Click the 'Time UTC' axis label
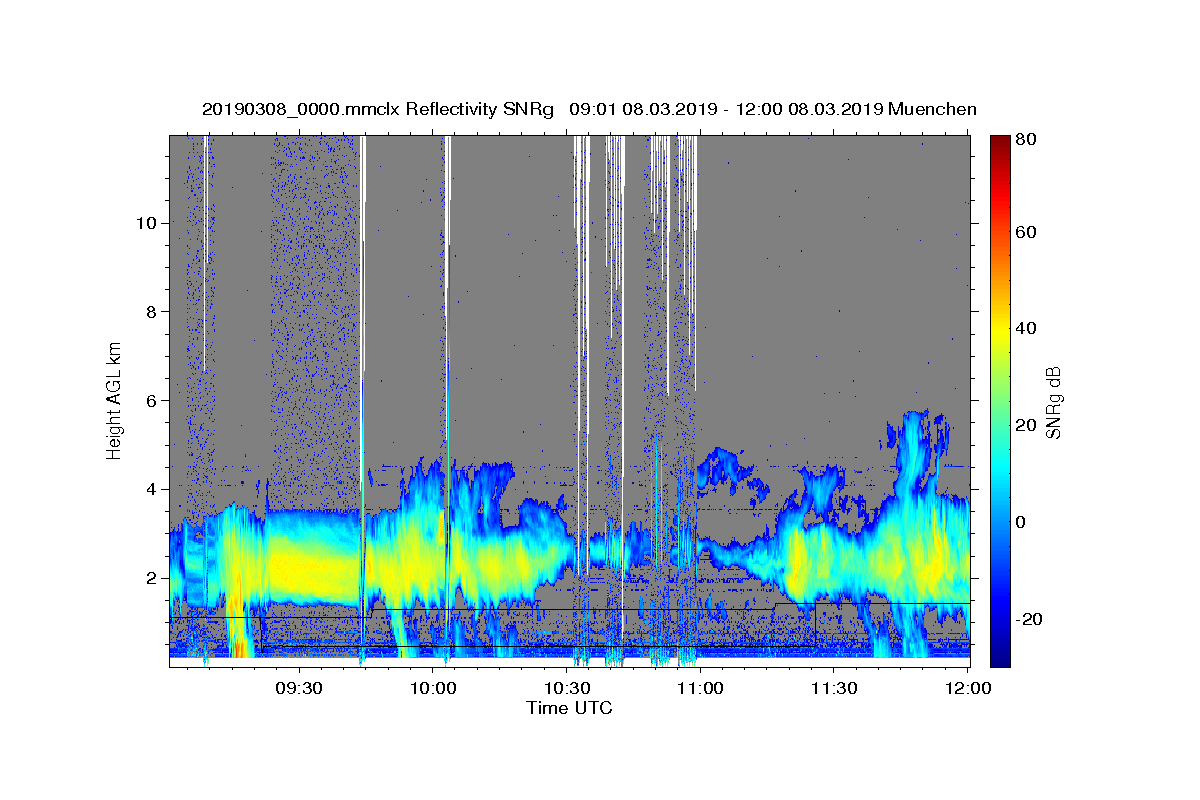The width and height of the screenshot is (1200, 800). pyautogui.click(x=569, y=709)
